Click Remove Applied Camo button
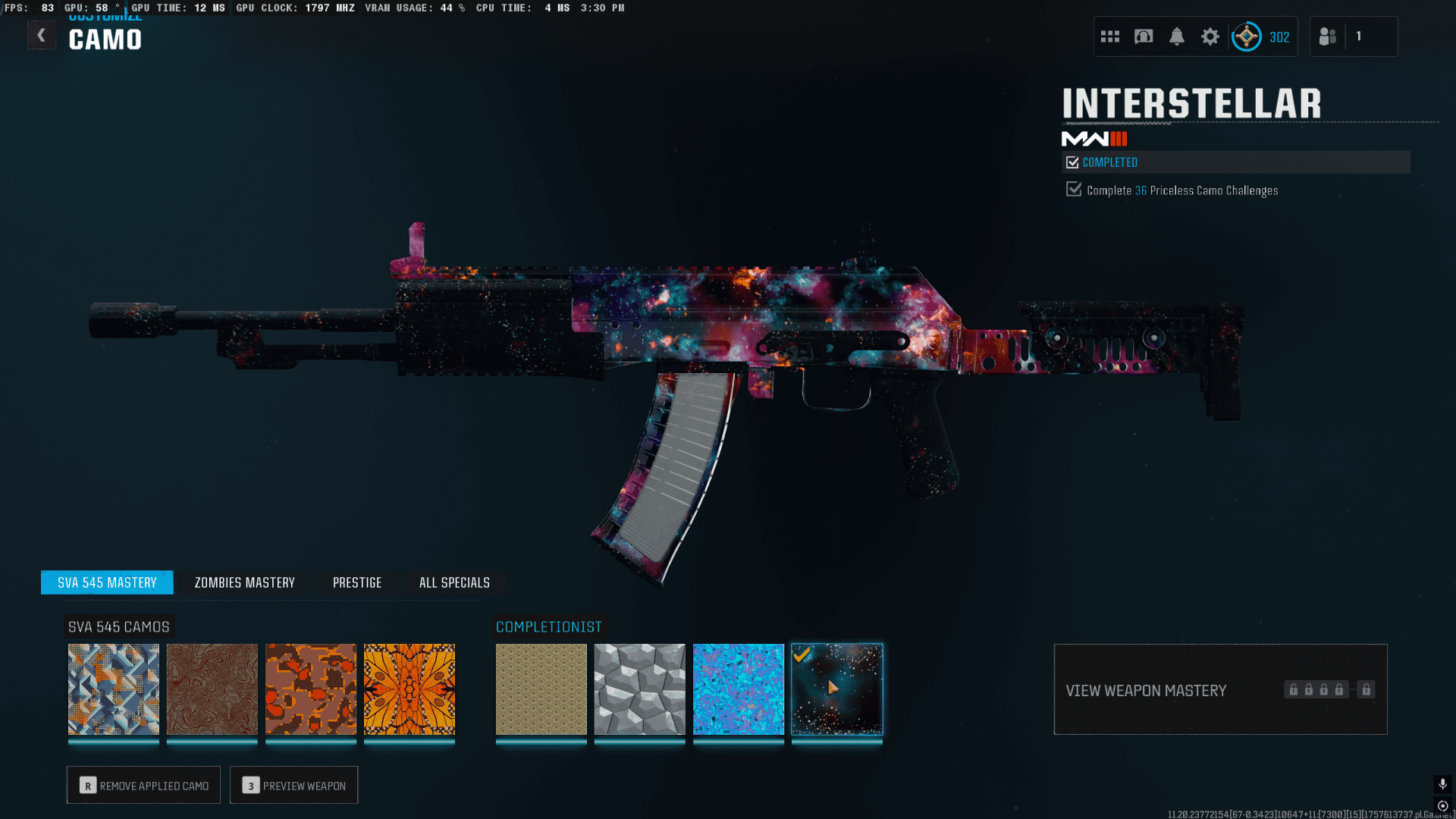This screenshot has height=819, width=1456. pos(143,785)
